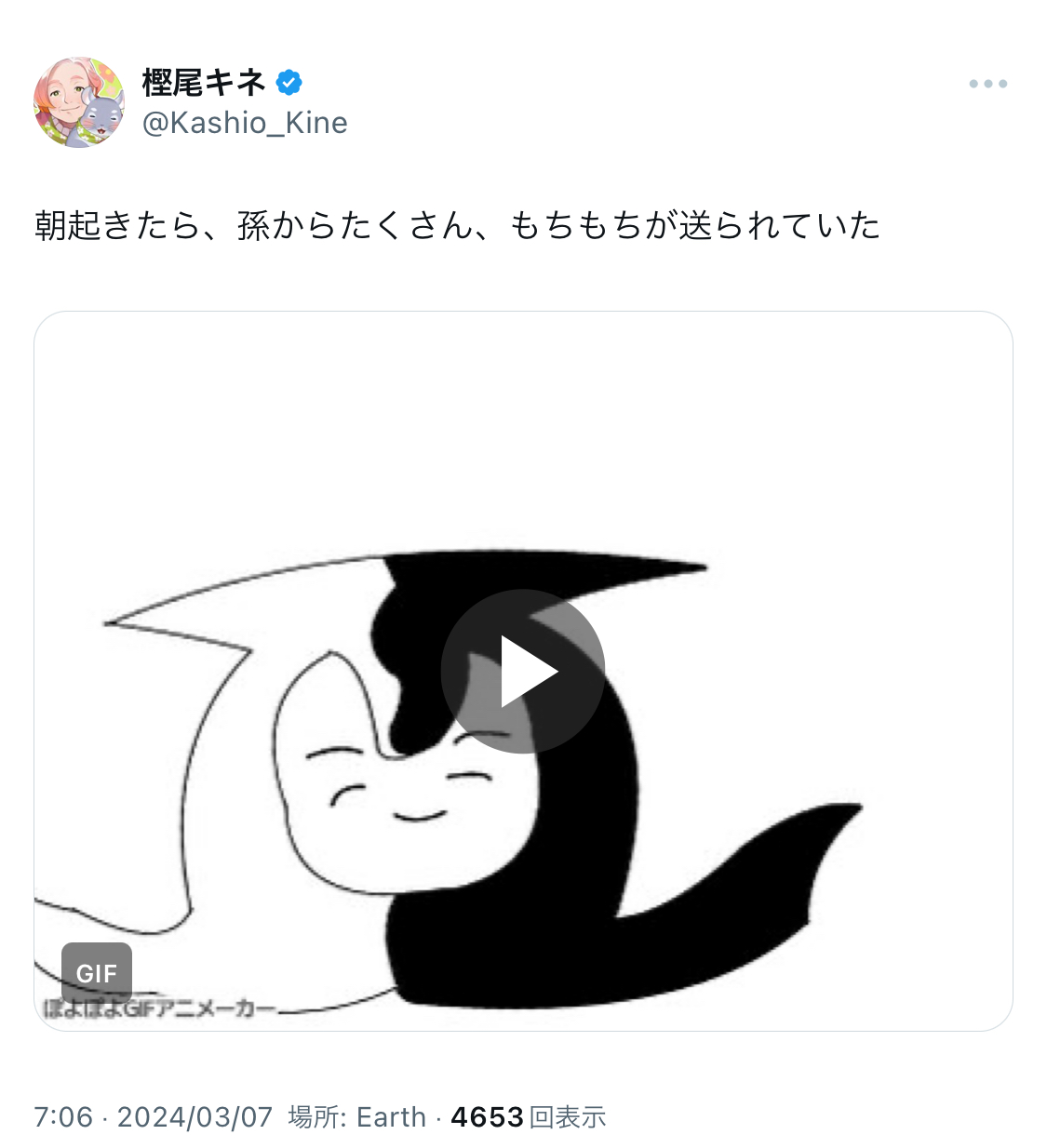
Task: Open the 樫尾キネ profile avatar
Action: [79, 102]
